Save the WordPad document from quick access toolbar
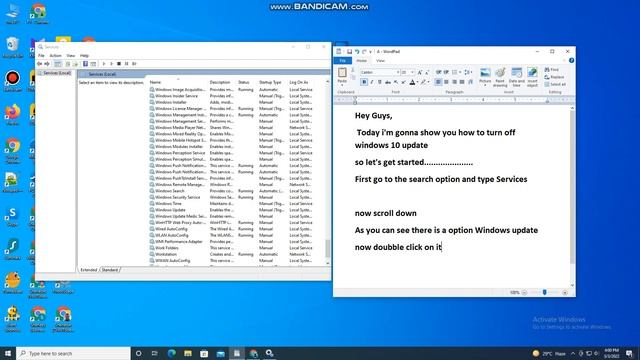 [349, 52]
